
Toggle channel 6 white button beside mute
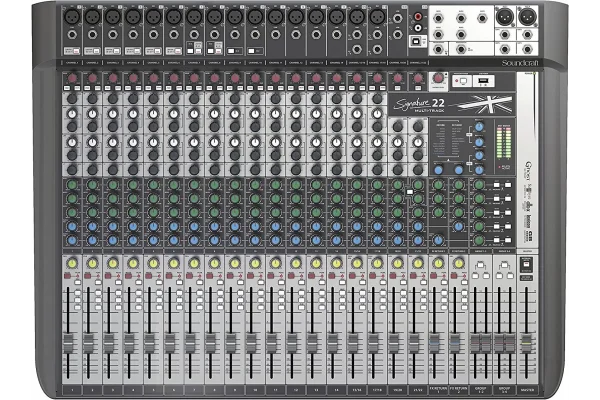pyautogui.click(x=179, y=282)
